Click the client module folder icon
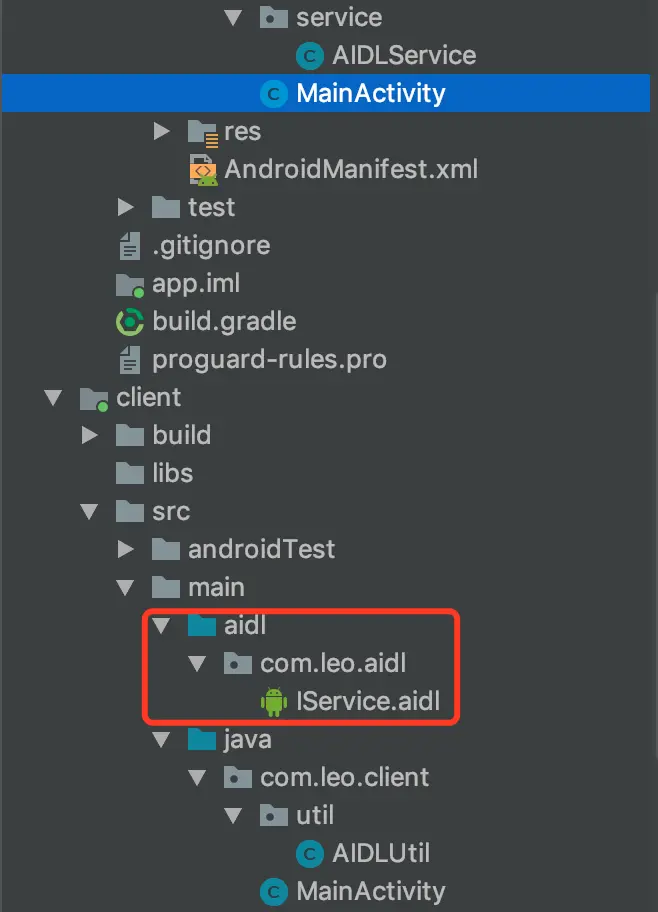Image resolution: width=658 pixels, height=912 pixels. click(94, 398)
